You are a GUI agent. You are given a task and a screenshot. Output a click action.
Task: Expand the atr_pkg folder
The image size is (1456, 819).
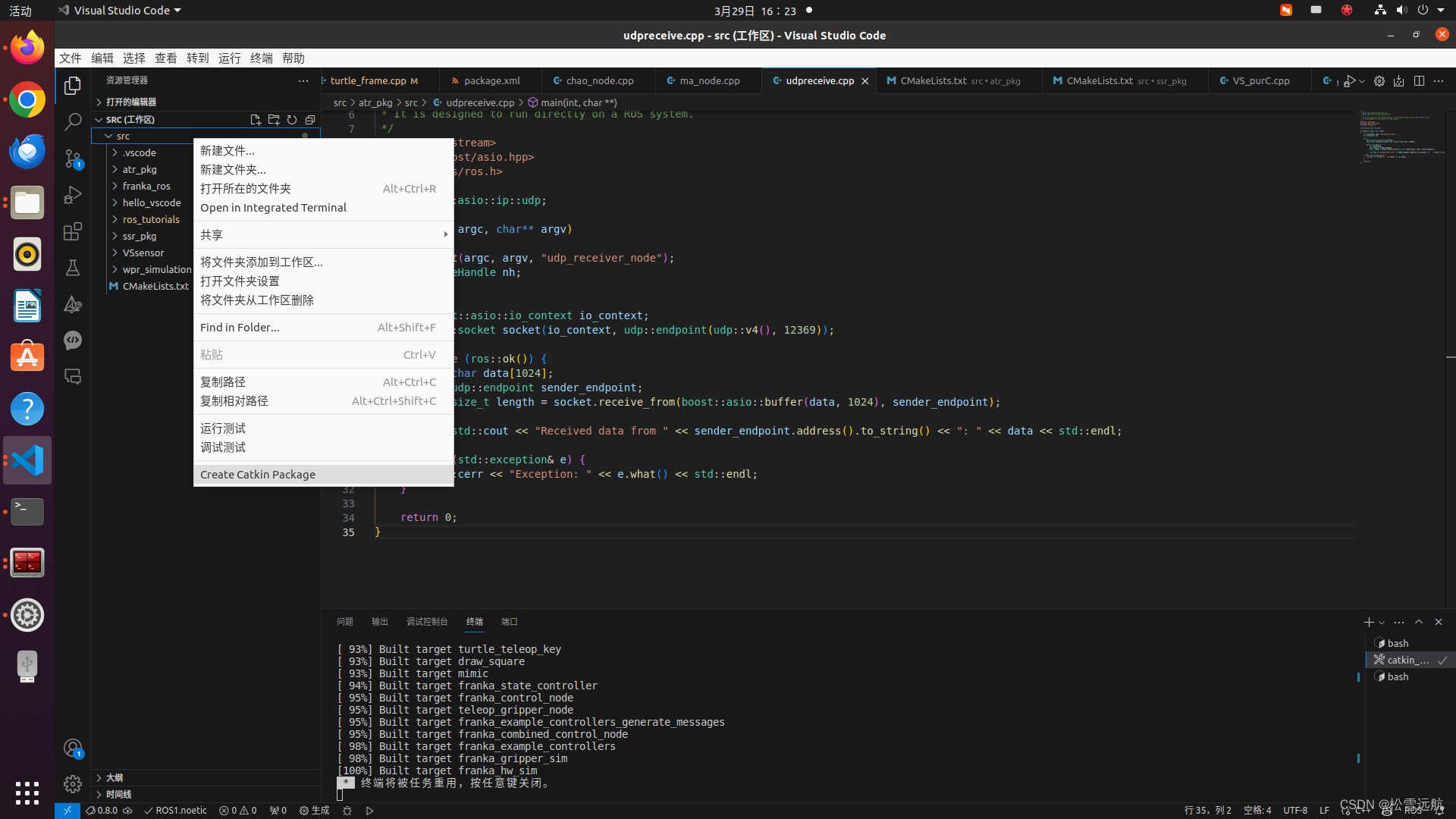140,169
